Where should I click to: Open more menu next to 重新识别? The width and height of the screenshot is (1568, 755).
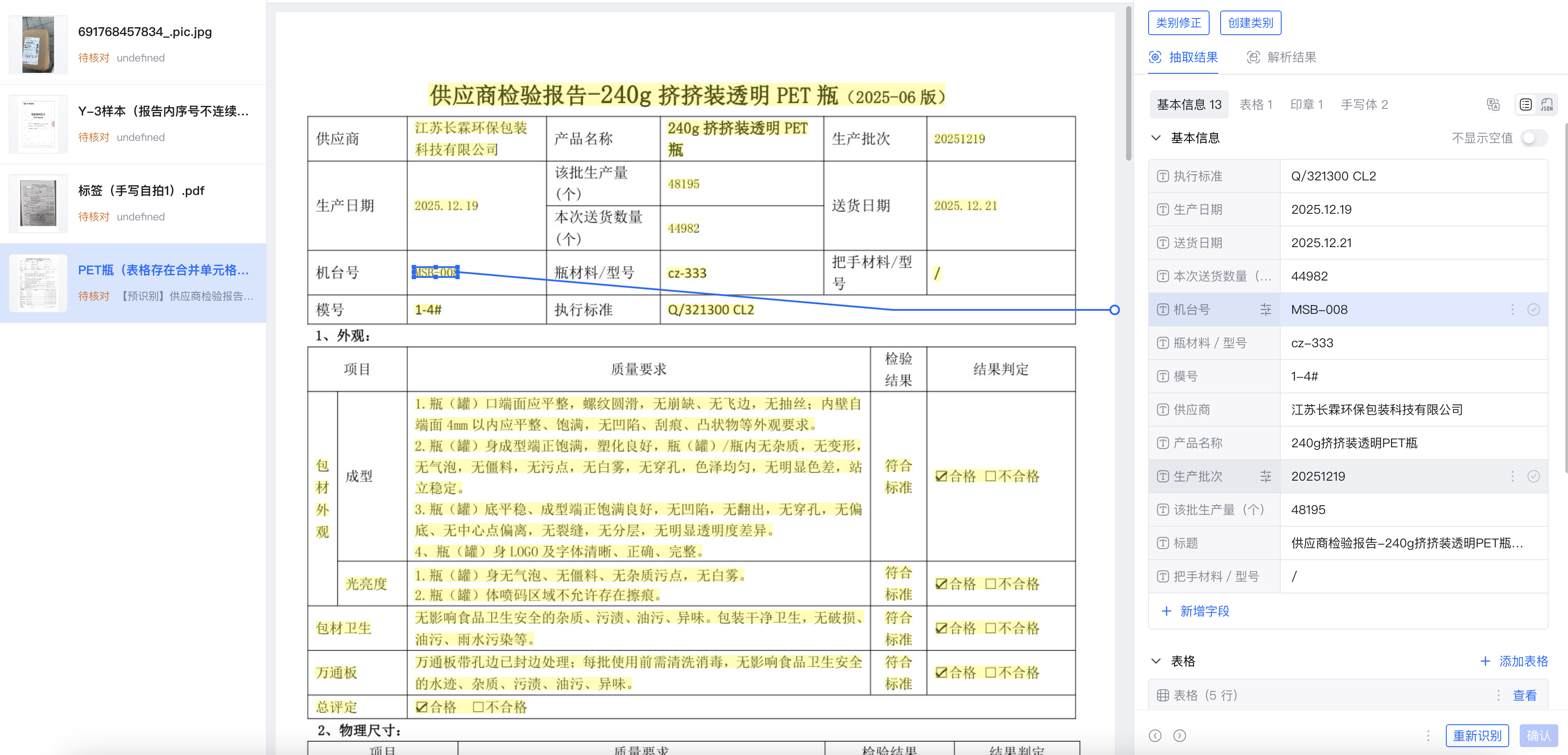pos(1428,736)
